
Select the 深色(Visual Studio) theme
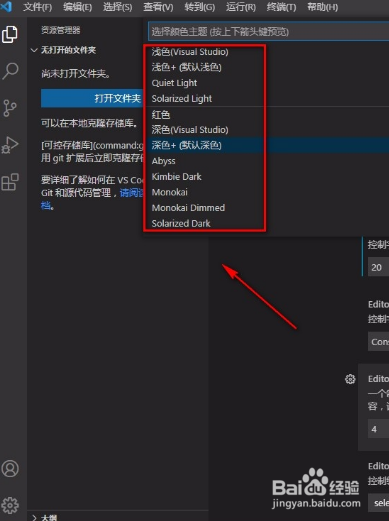coord(190,130)
